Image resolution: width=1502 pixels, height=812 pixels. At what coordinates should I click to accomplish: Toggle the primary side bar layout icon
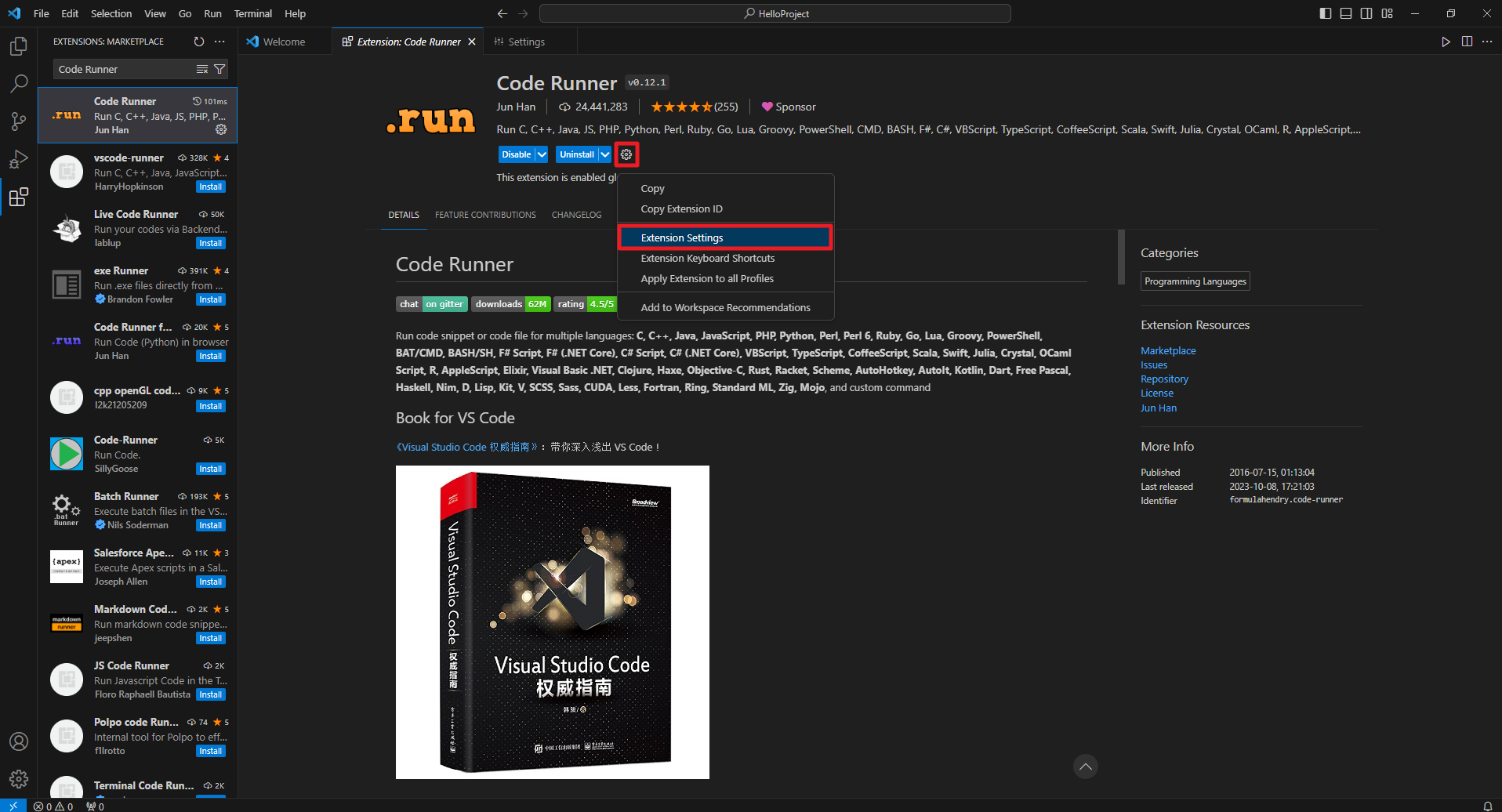pos(1326,13)
